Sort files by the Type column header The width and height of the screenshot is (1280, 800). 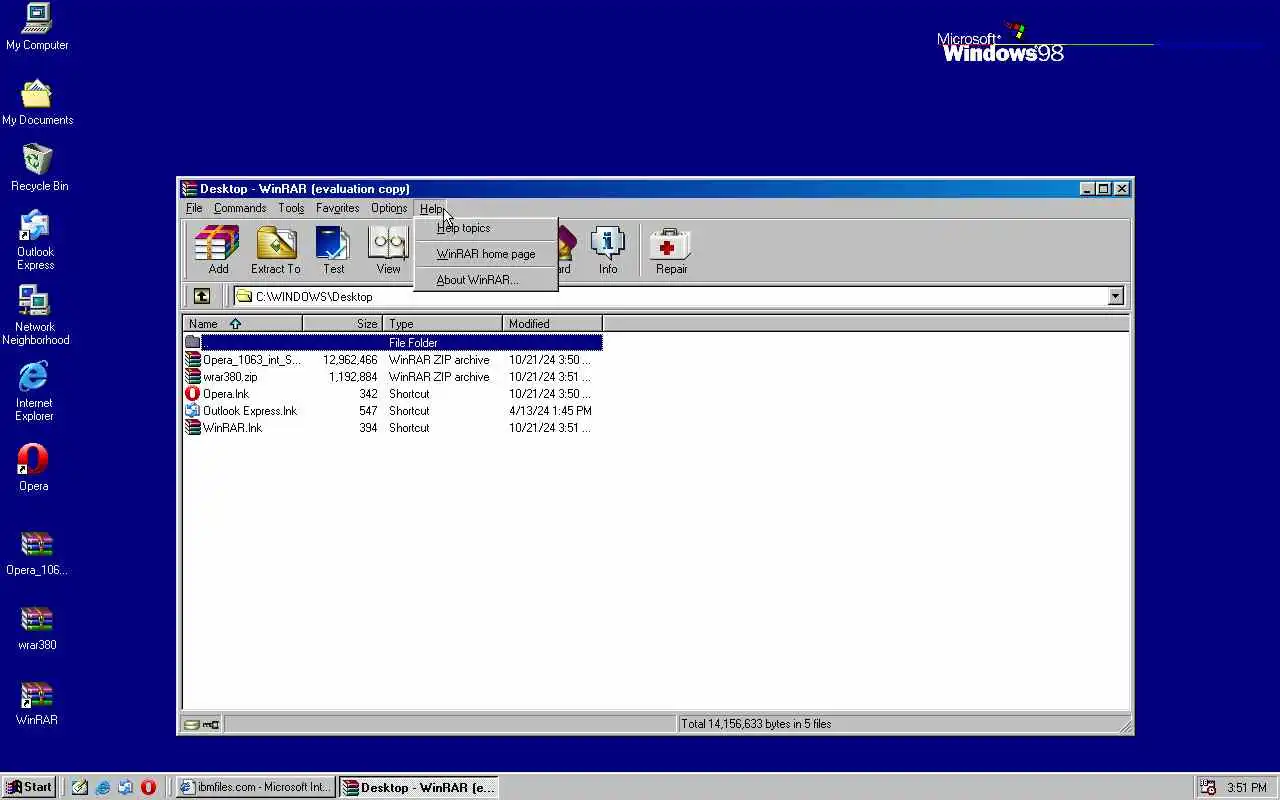442,323
